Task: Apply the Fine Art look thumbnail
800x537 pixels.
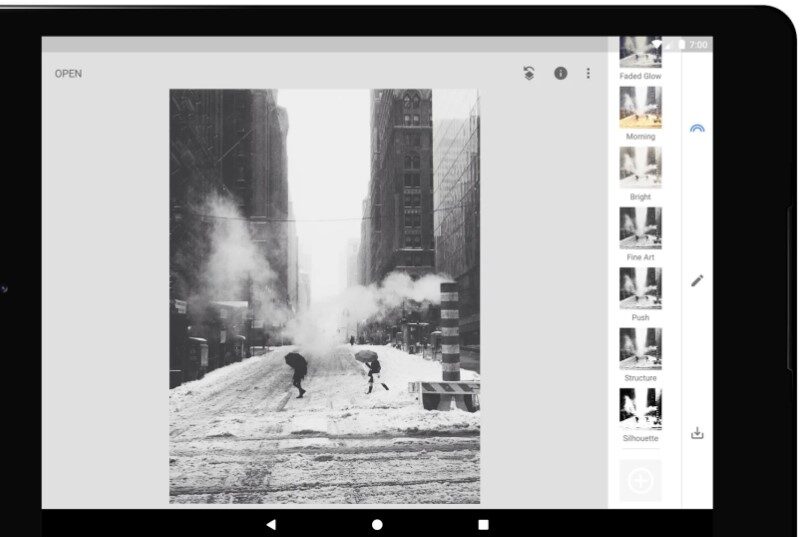Action: tap(640, 228)
